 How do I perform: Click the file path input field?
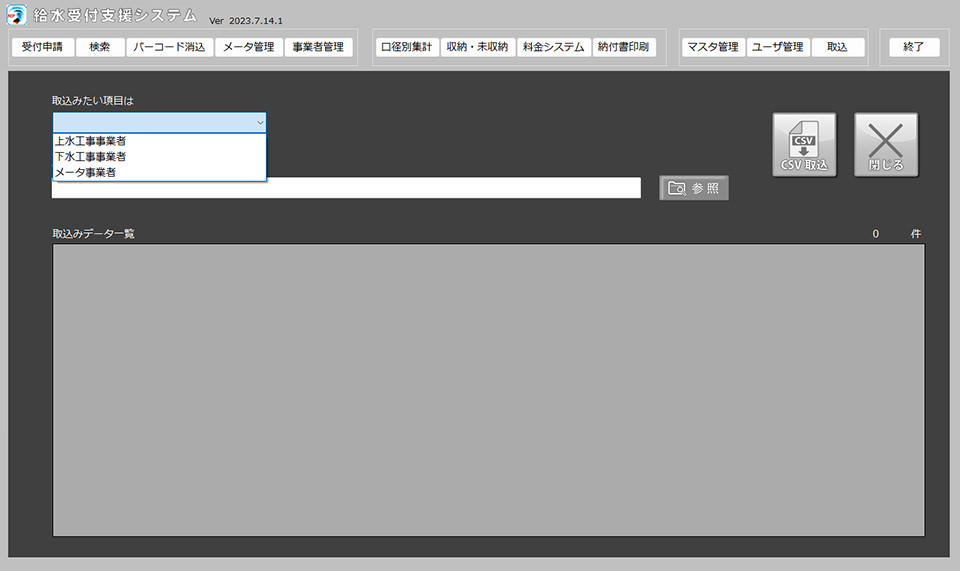(346, 188)
